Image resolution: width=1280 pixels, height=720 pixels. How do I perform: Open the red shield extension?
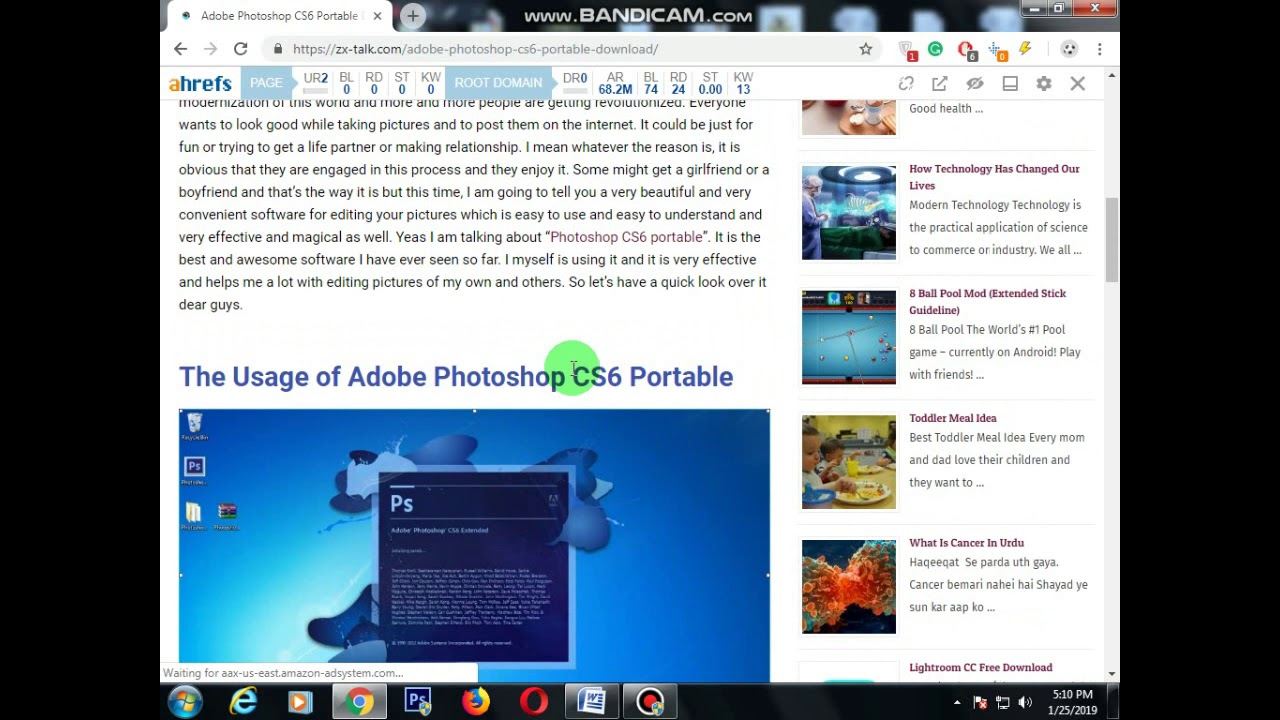tap(906, 49)
